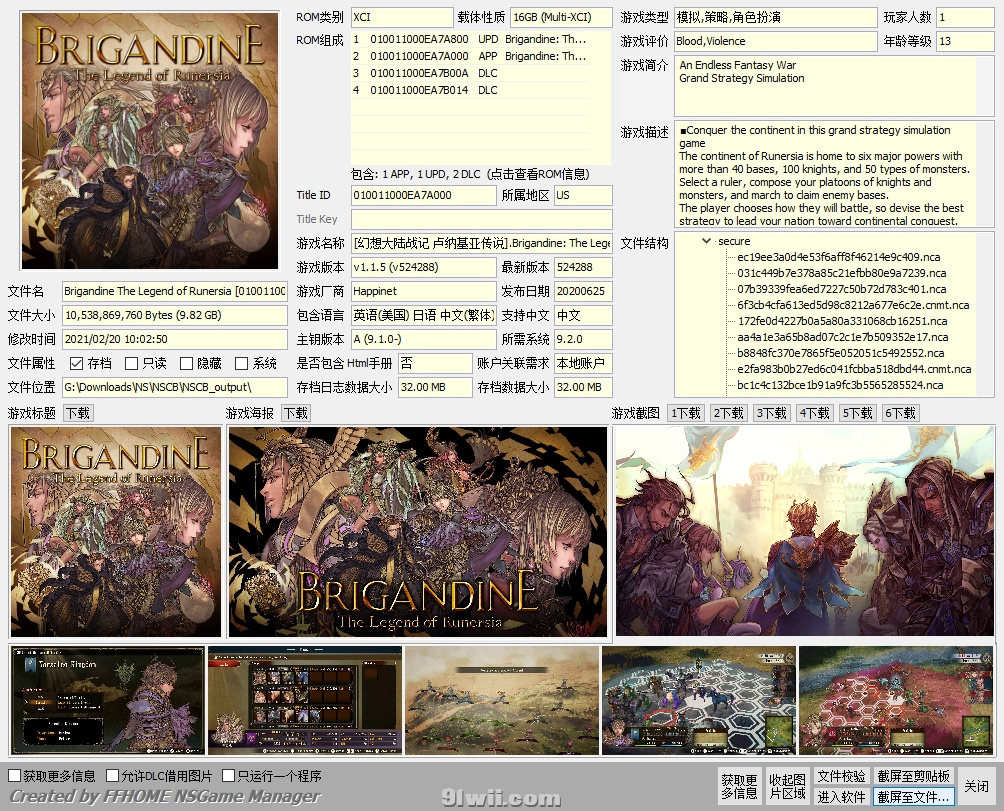The width and height of the screenshot is (1004, 811).
Task: Click the 所需系统 field showing 9.2.0
Action: (x=583, y=339)
